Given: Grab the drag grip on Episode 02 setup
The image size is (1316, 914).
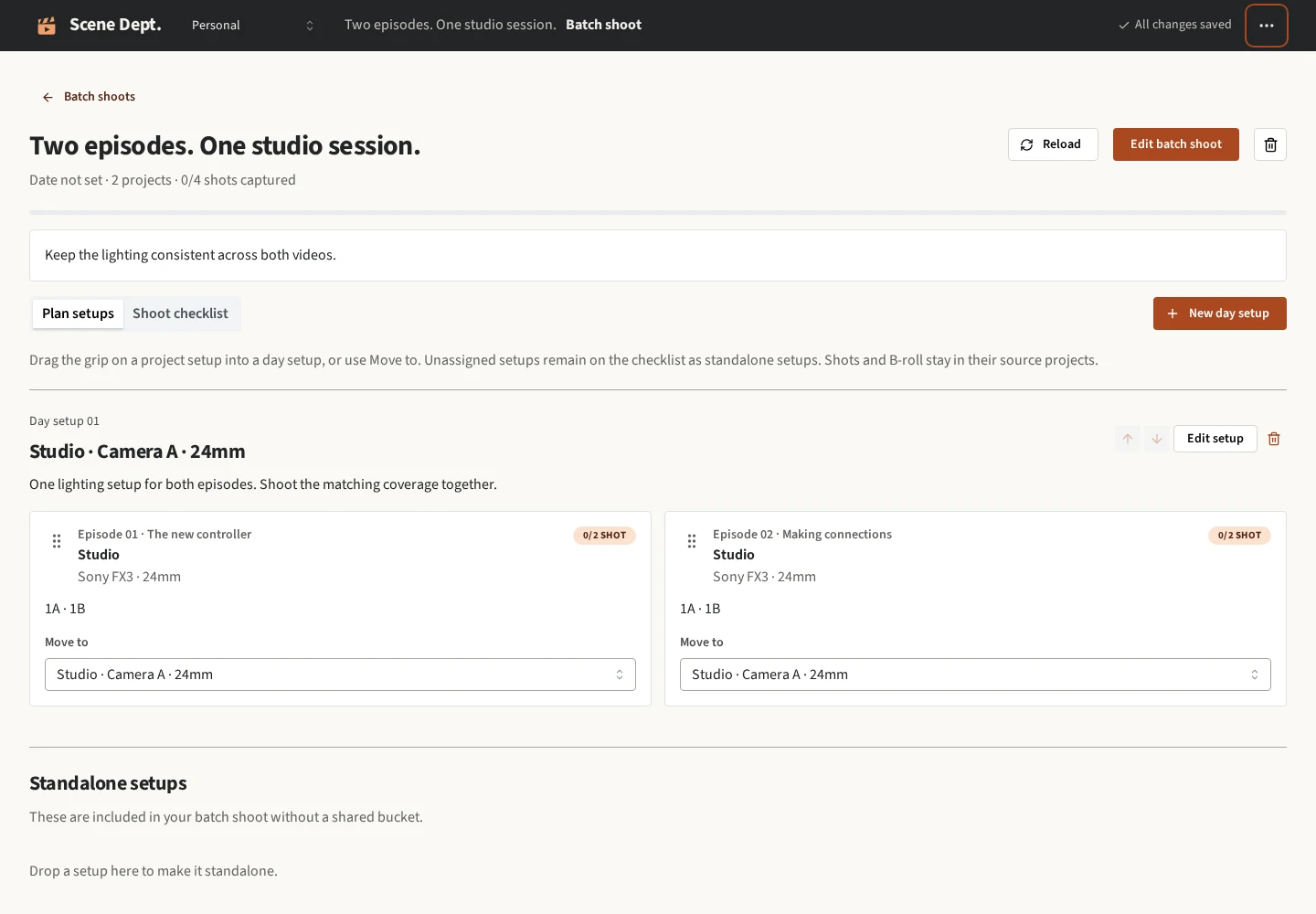Looking at the screenshot, I should click(692, 541).
